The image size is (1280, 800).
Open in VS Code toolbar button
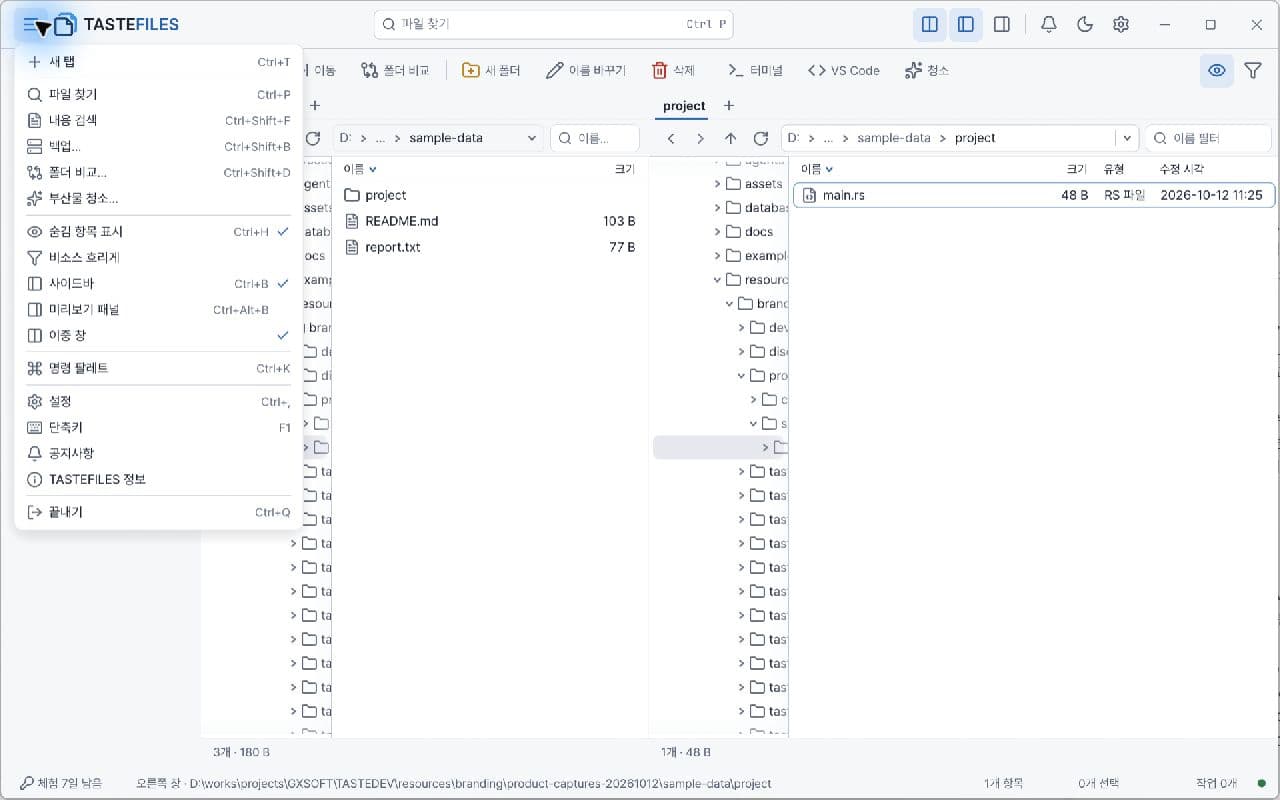(x=843, y=70)
